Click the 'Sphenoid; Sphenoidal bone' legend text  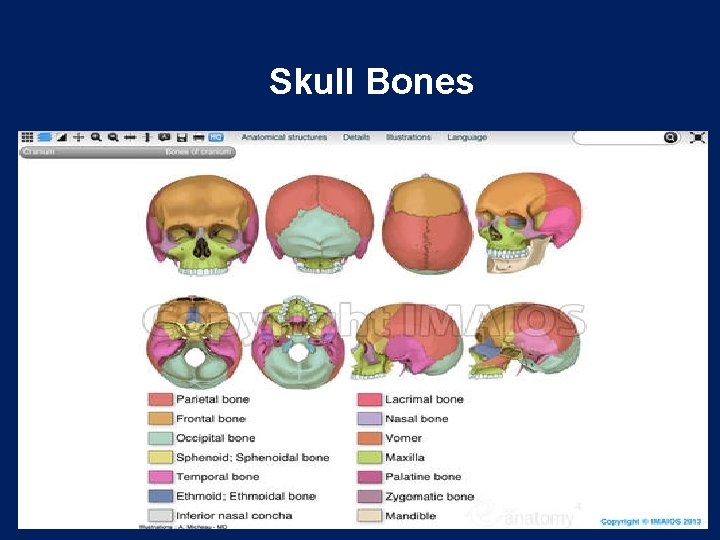click(x=253, y=457)
